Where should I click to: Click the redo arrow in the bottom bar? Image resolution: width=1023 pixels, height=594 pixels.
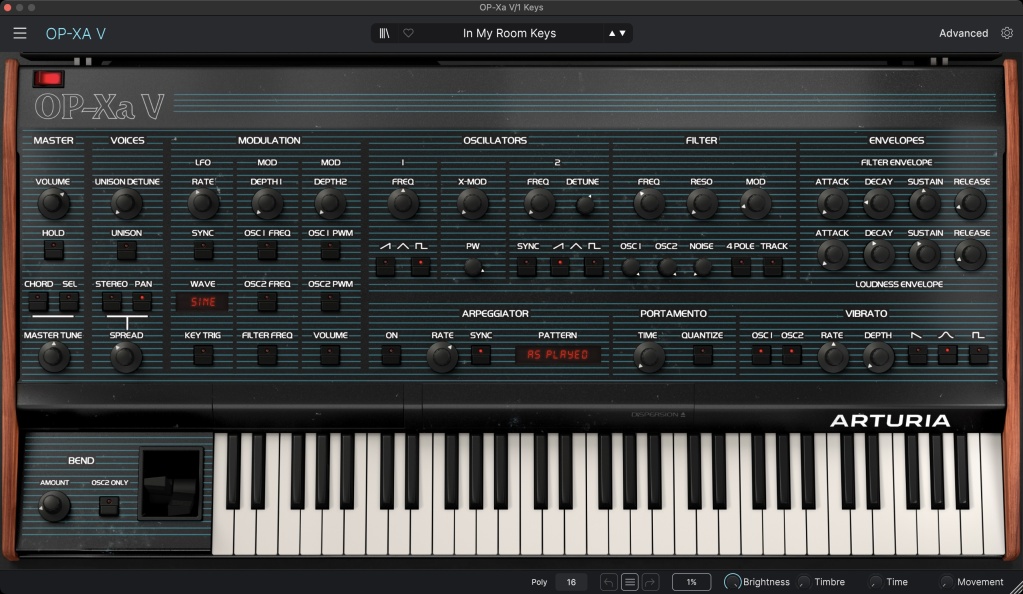(650, 582)
